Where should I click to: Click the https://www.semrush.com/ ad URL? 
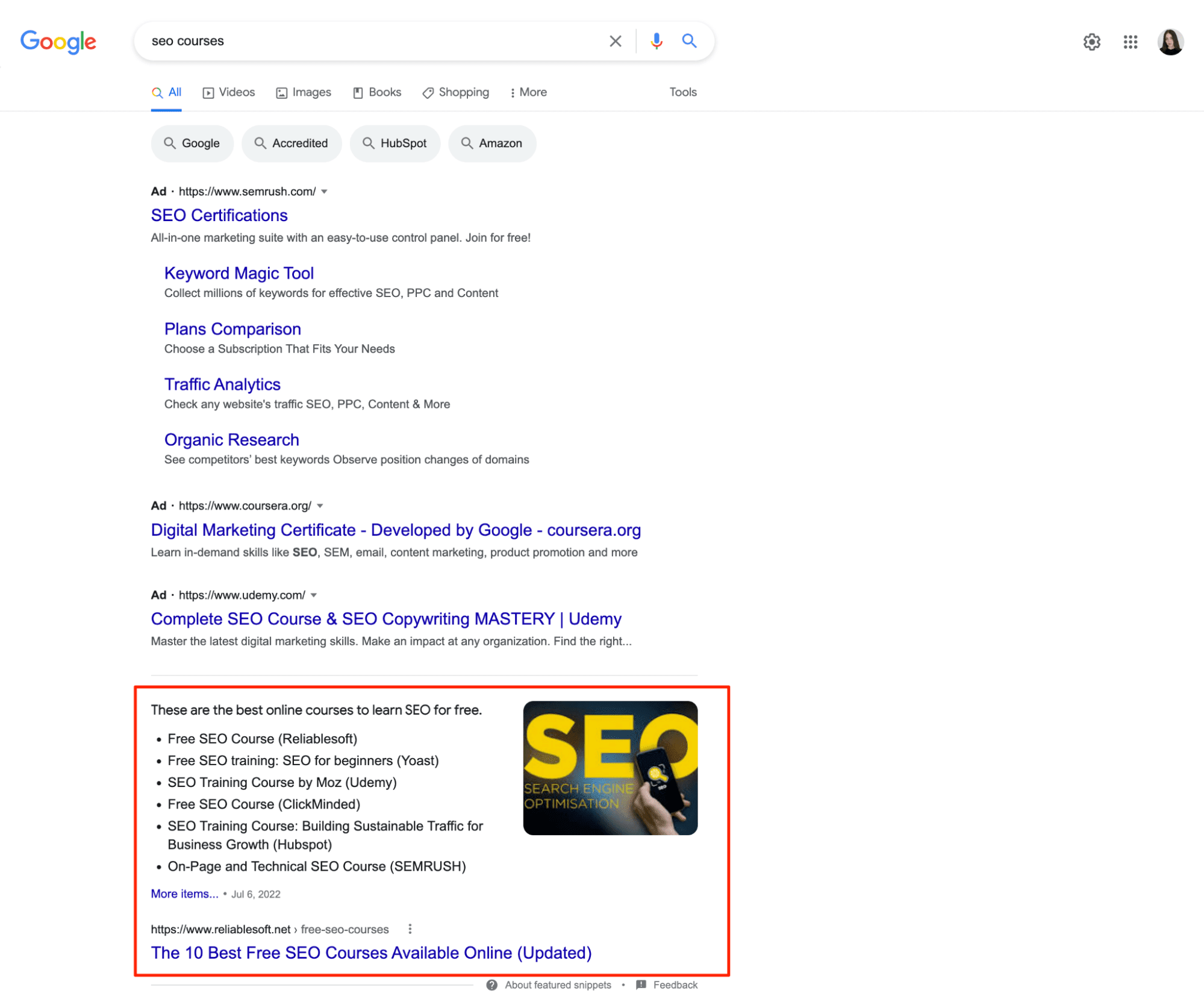tap(247, 192)
